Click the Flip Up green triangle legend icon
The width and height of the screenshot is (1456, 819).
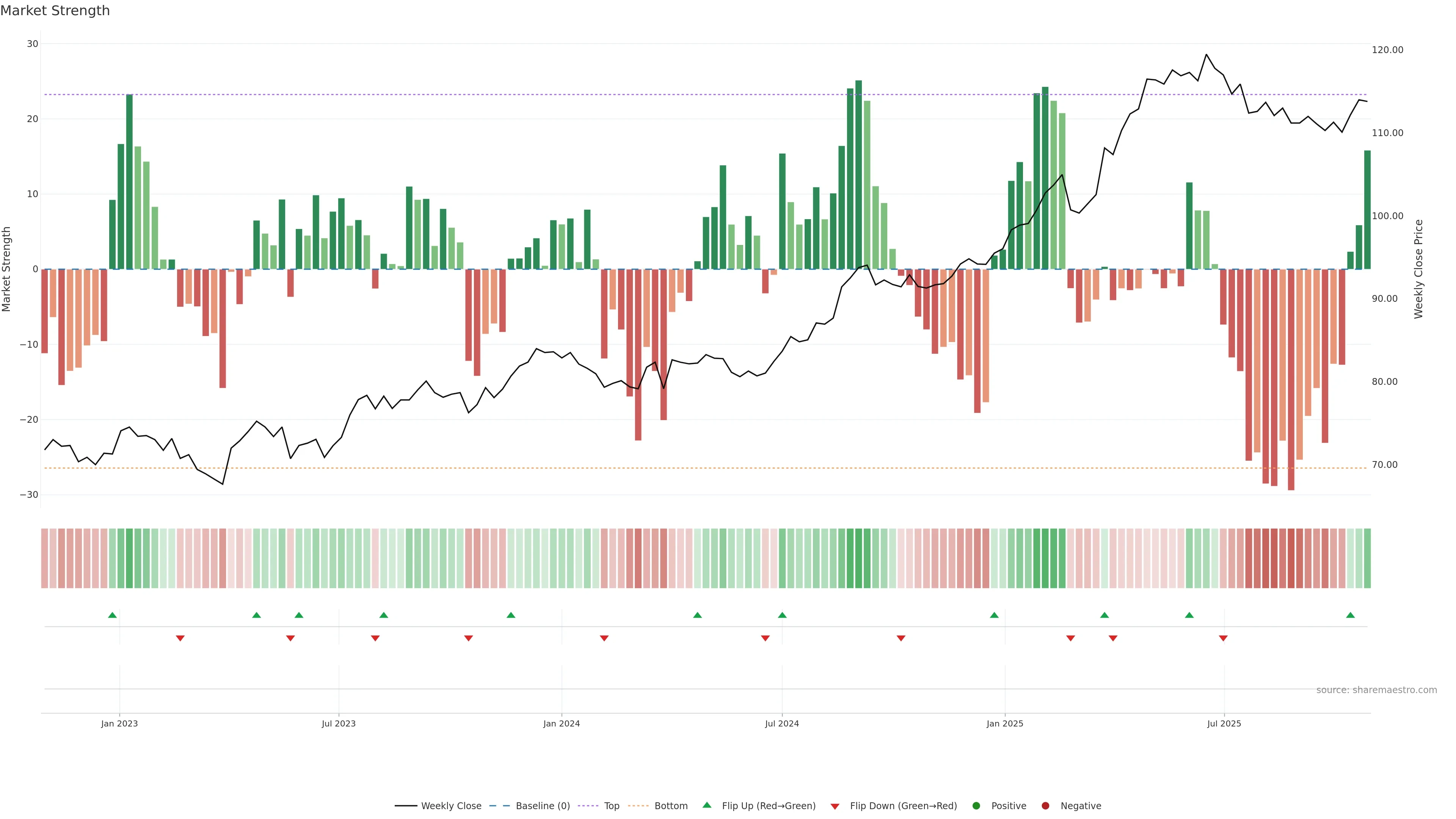[706, 805]
